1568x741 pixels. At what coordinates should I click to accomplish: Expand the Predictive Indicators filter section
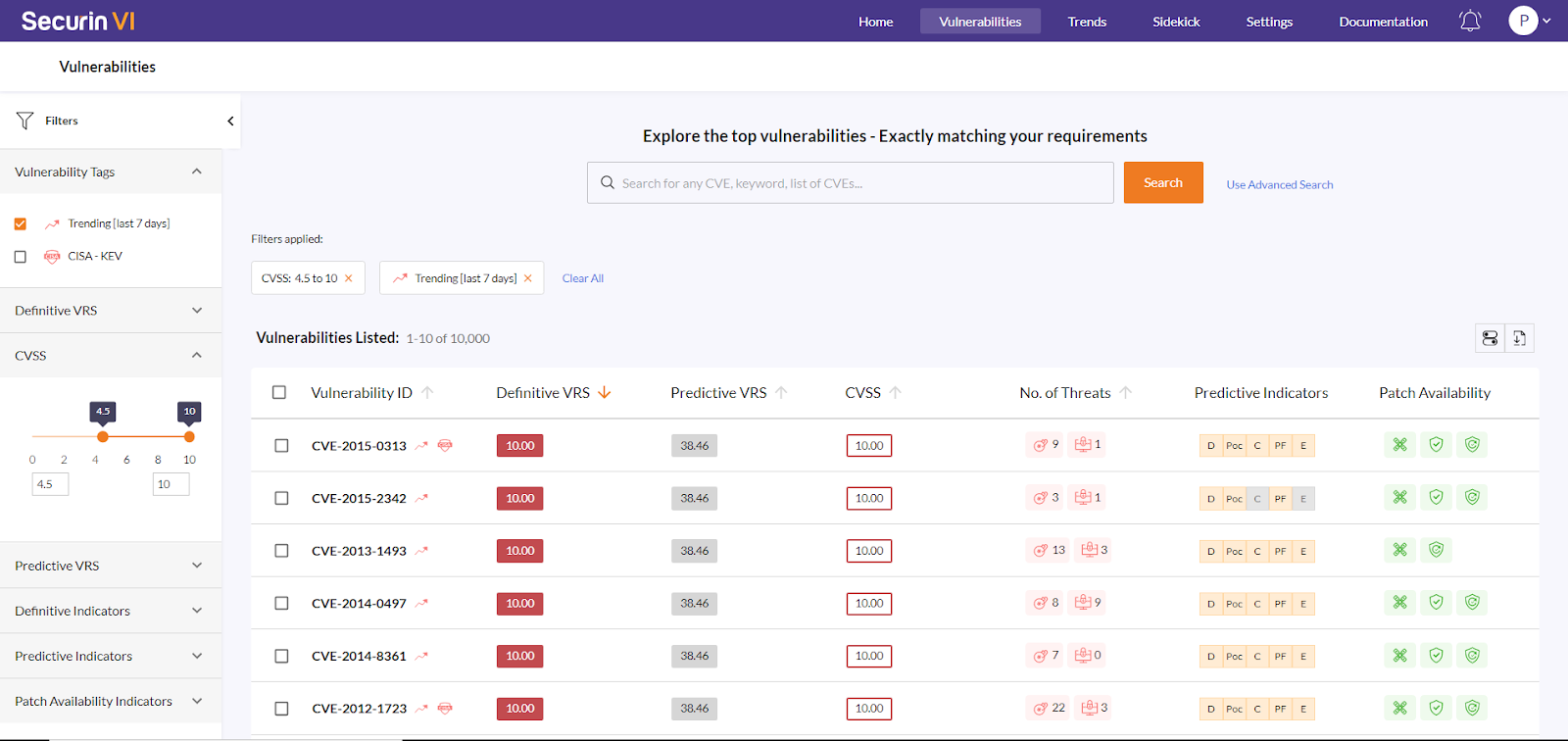(197, 657)
